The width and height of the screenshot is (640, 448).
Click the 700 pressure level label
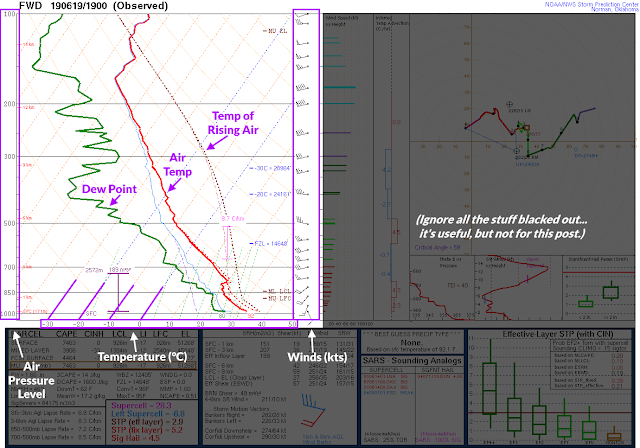coord(9,267)
